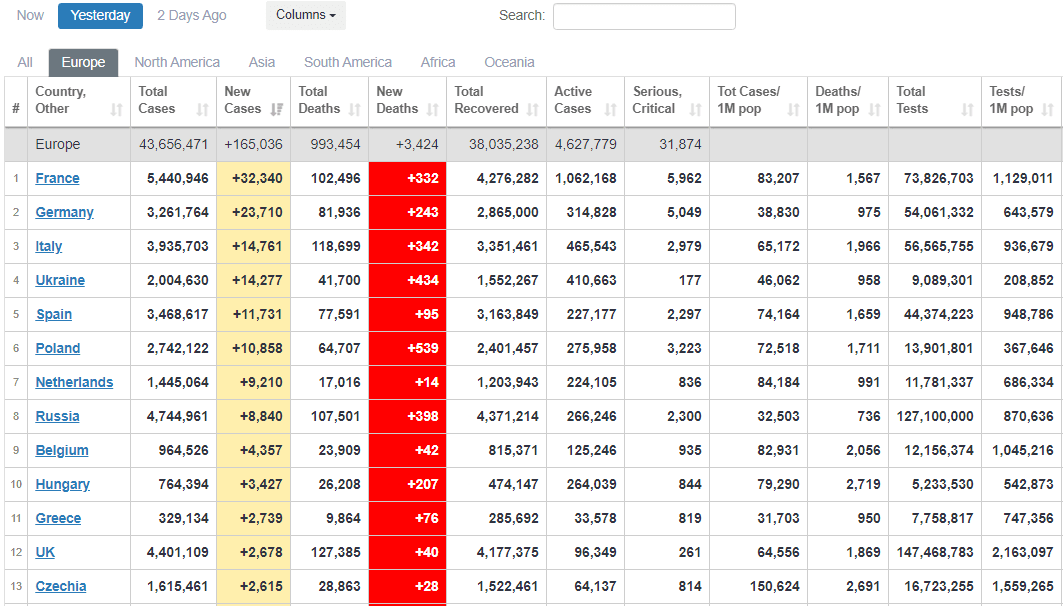Switch to the North America tab
Image resolution: width=1063 pixels, height=606 pixels.
click(x=177, y=62)
